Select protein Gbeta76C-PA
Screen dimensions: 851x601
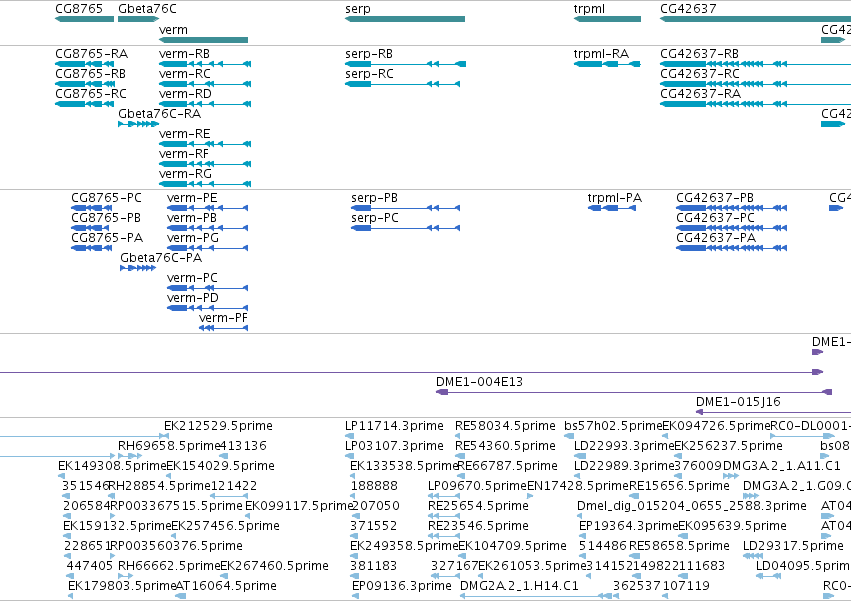(x=138, y=268)
